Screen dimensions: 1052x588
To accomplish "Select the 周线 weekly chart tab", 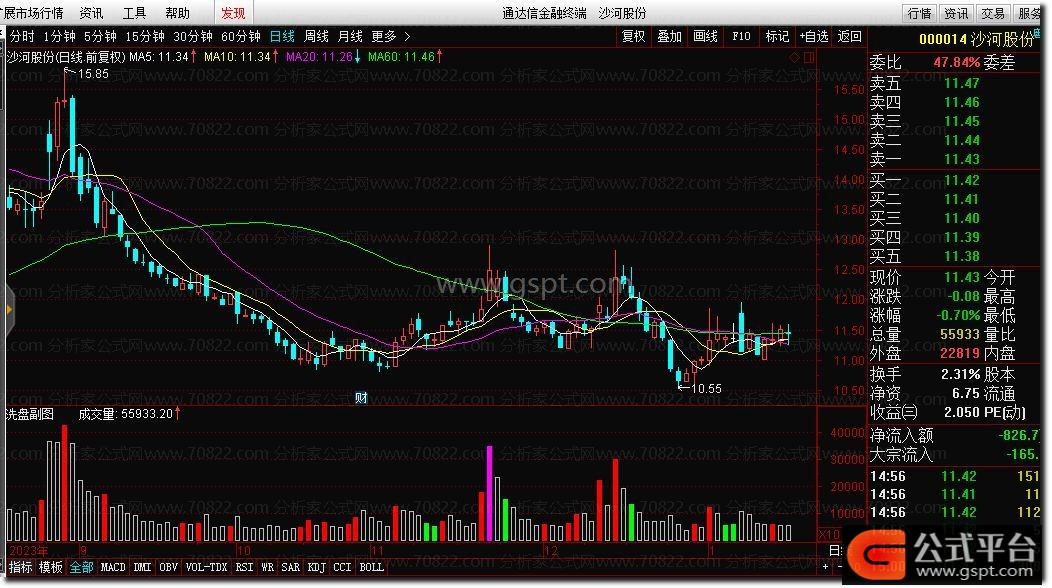I will [x=316, y=36].
